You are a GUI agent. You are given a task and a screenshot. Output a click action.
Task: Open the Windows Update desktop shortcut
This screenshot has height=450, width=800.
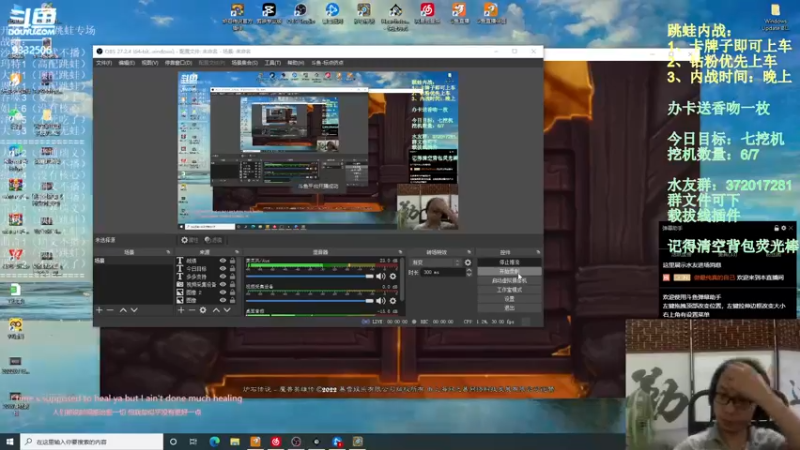[x=776, y=17]
